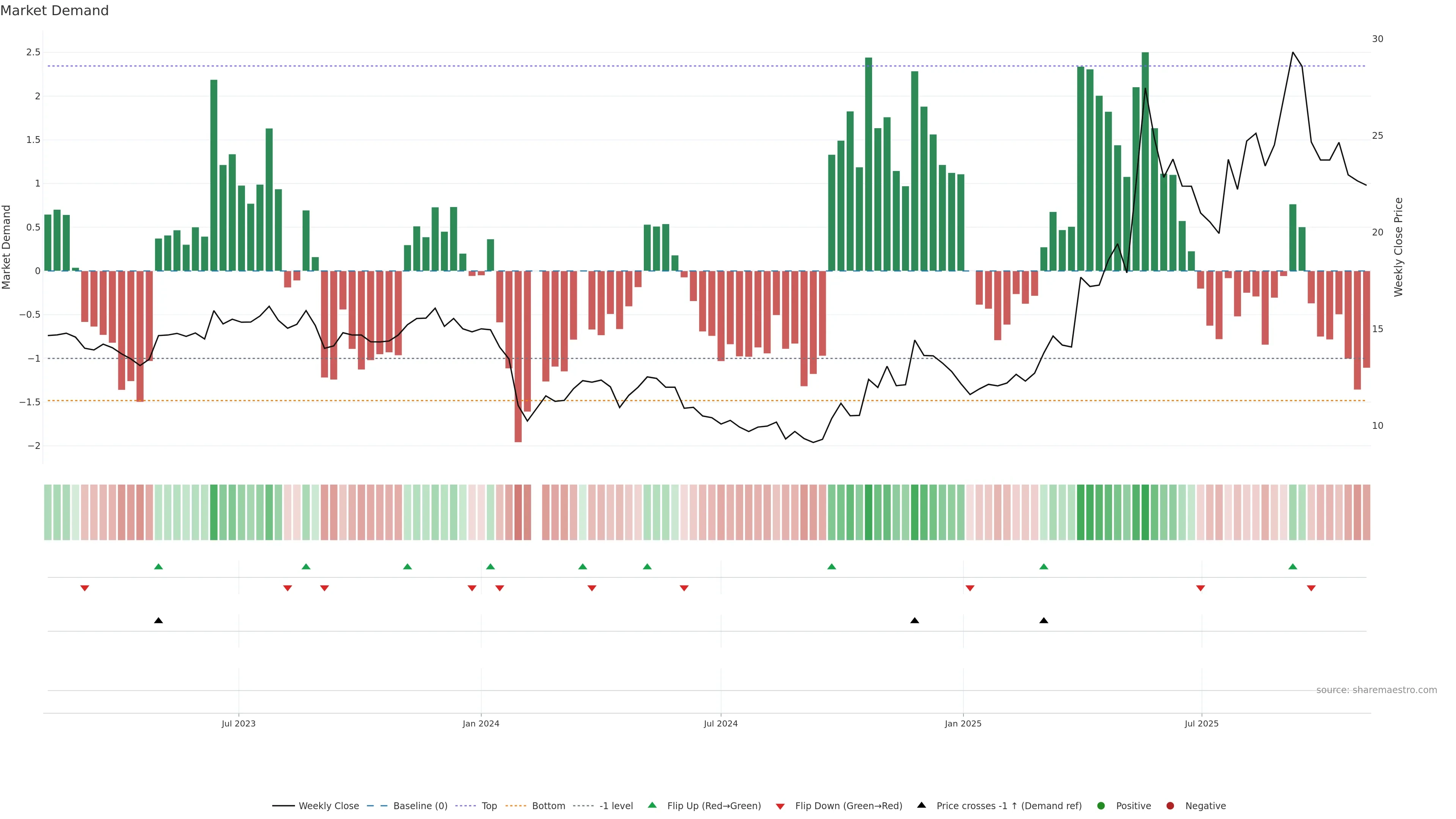Toggle the -1 level legend item
This screenshot has height=819, width=1456.
615,805
